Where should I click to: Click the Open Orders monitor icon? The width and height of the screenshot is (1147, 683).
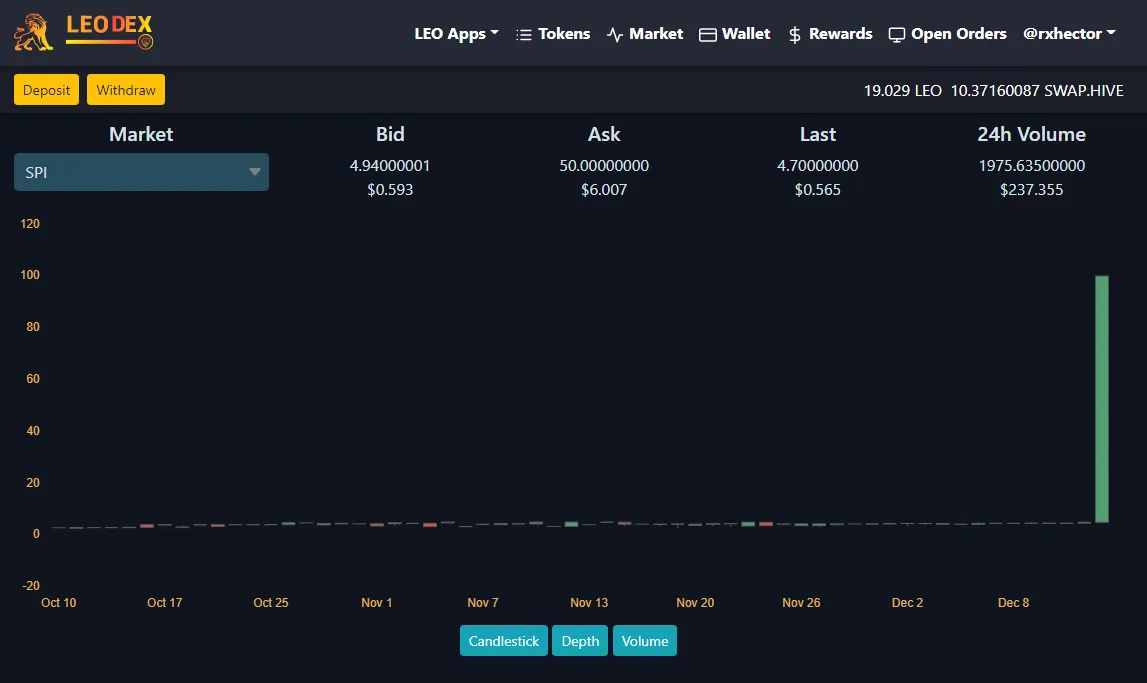(896, 34)
